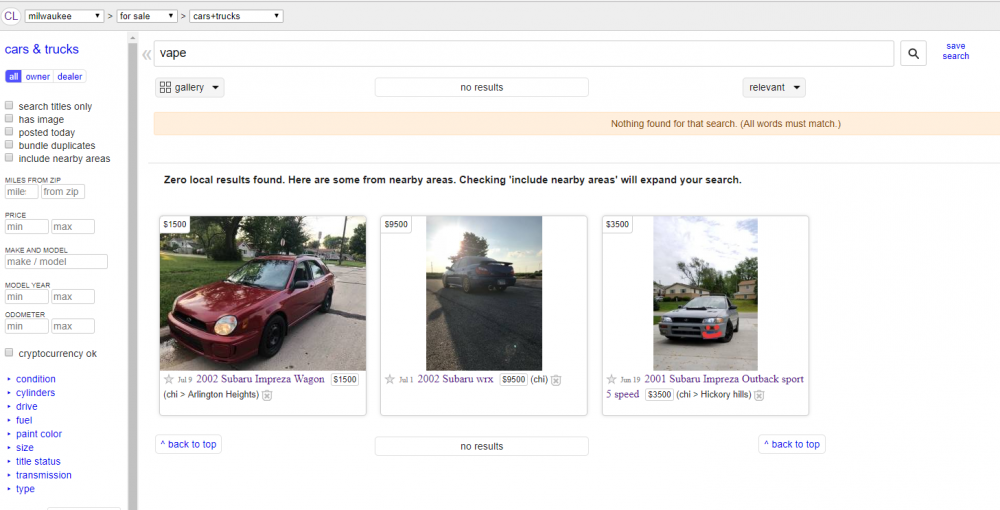This screenshot has height=510, width=1000.
Task: Enable bundle duplicates option
Action: tap(9, 145)
